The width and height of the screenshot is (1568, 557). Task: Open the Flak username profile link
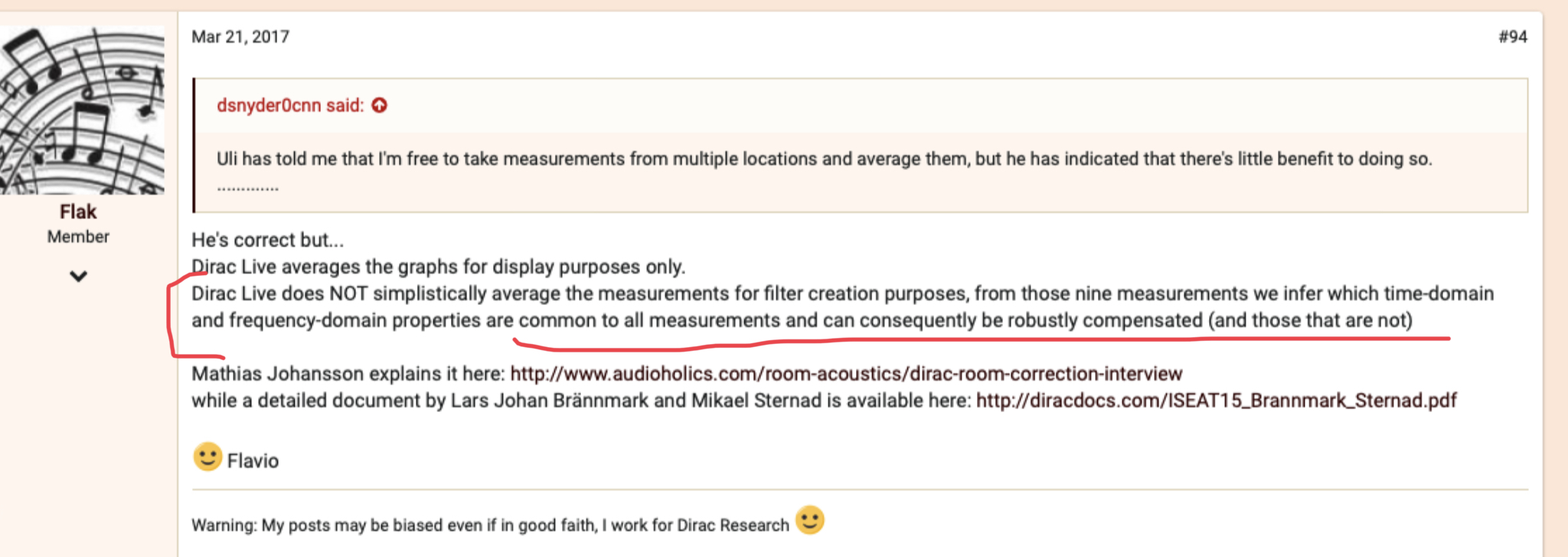click(78, 211)
